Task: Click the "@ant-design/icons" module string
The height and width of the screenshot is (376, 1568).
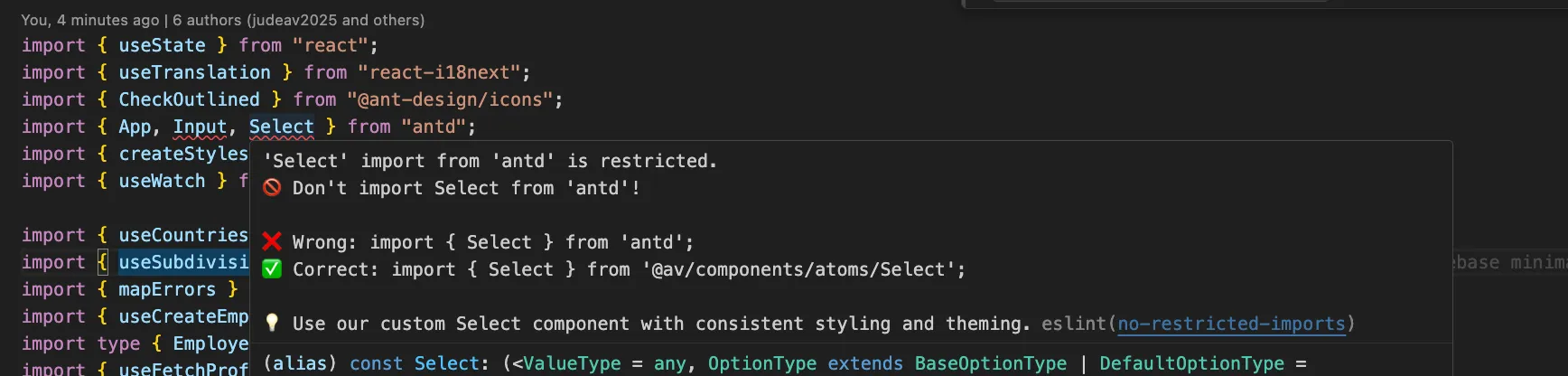Action: coord(449,99)
